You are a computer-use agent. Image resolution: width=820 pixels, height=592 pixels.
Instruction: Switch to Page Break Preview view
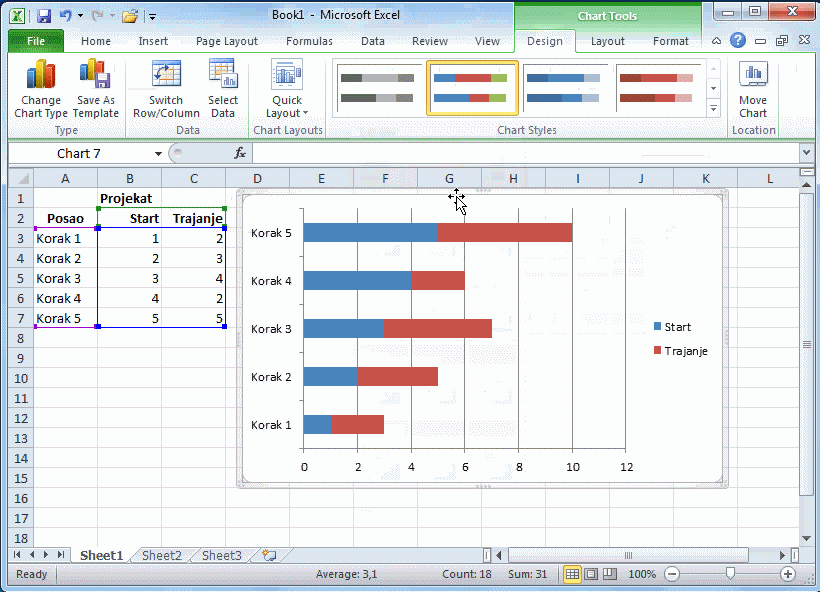[x=607, y=574]
